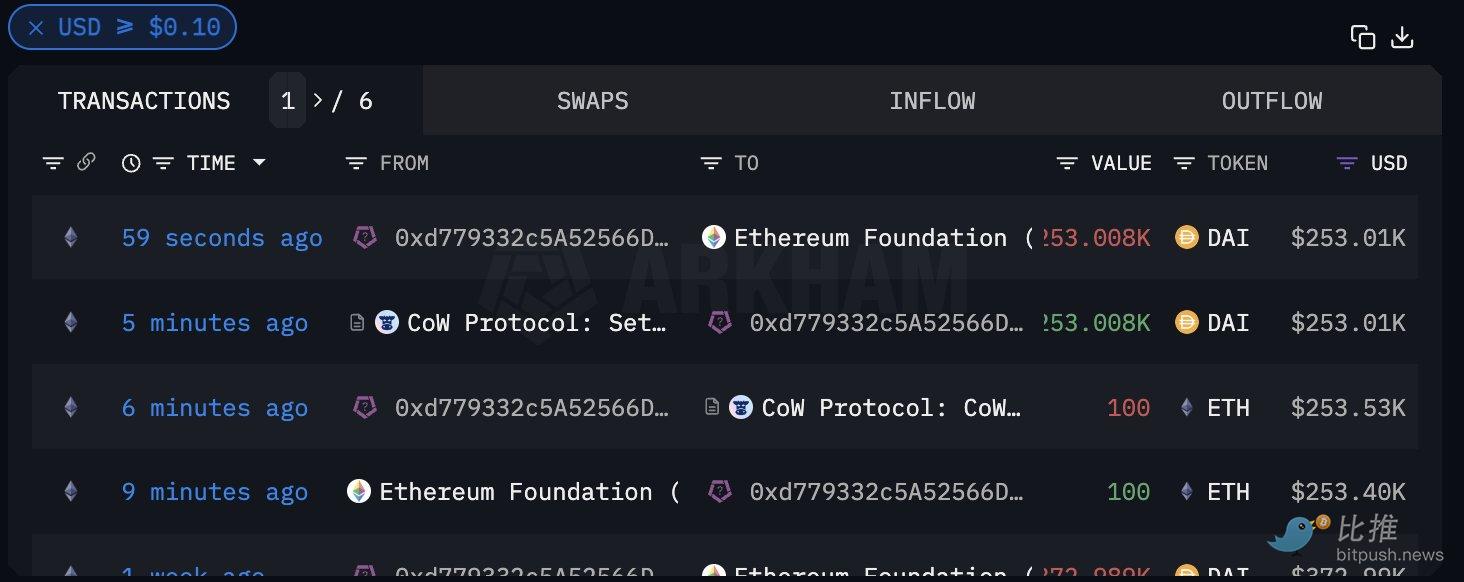Open the VALUE column filter
This screenshot has height=582, width=1464.
click(x=1067, y=163)
